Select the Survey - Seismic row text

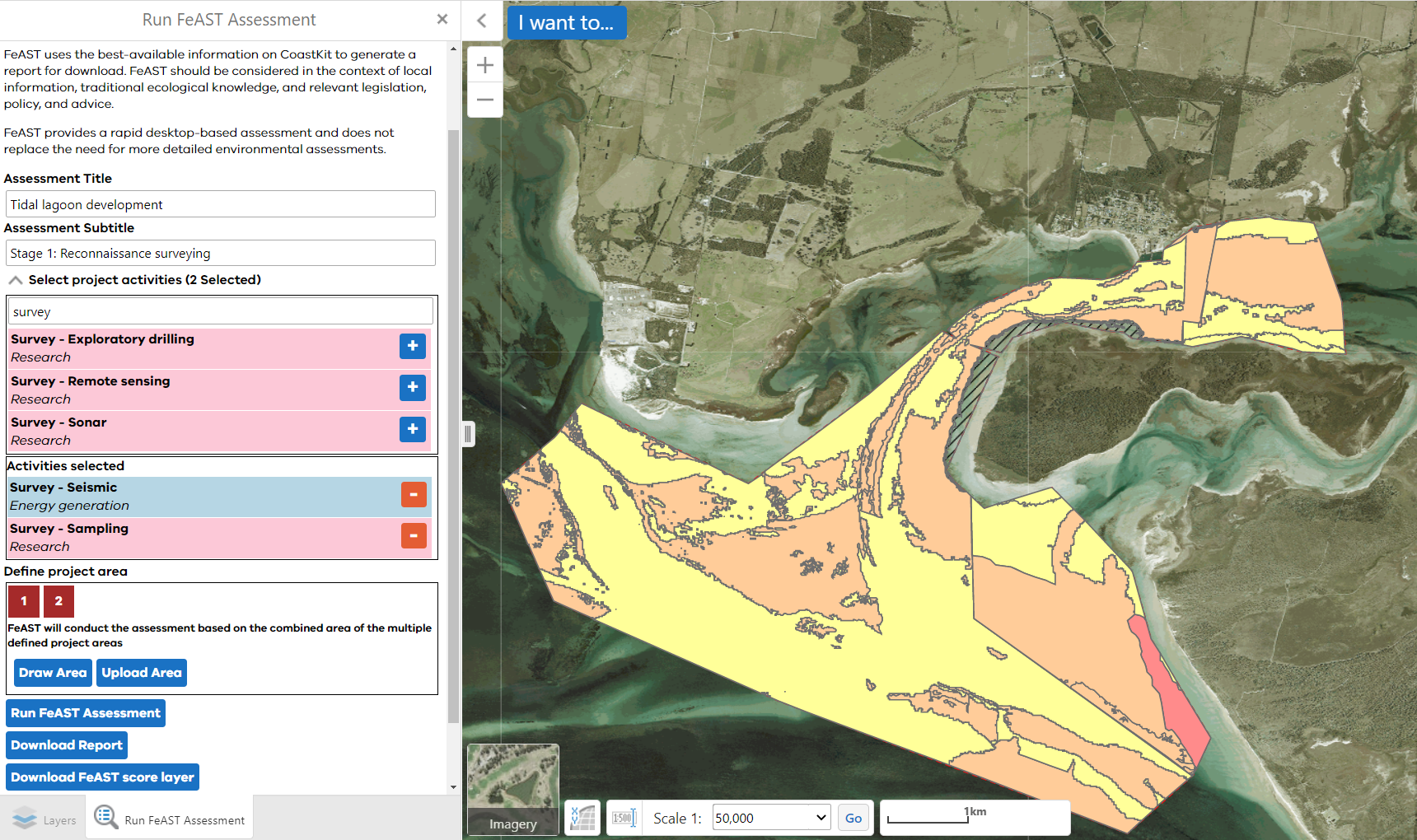coord(63,488)
